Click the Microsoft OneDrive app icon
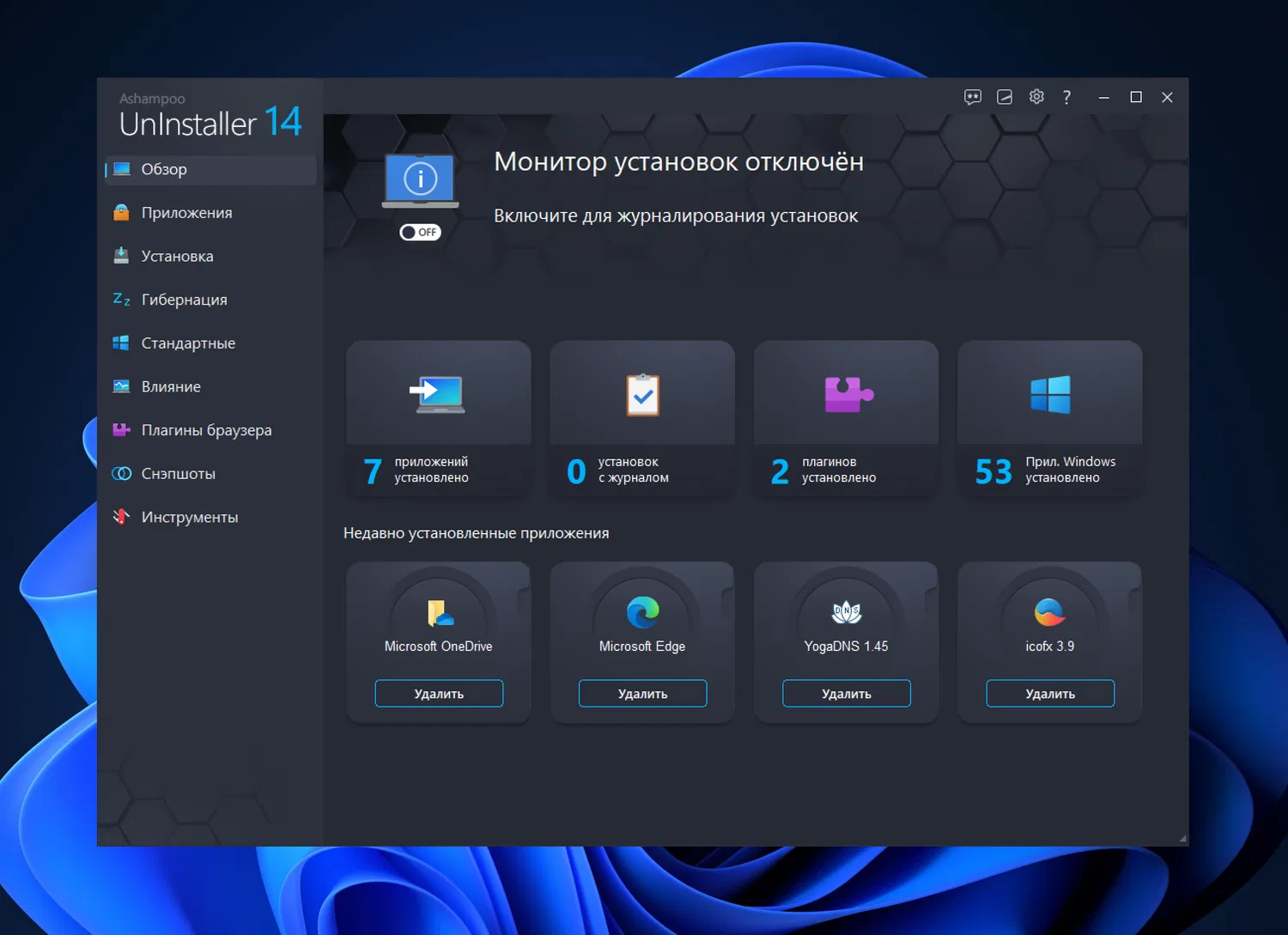The height and width of the screenshot is (935, 1288). pyautogui.click(x=439, y=612)
